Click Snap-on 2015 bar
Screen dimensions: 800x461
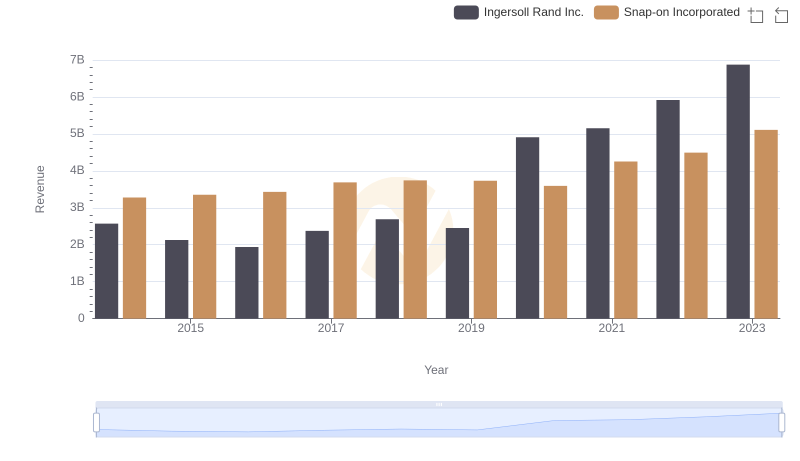point(205,257)
